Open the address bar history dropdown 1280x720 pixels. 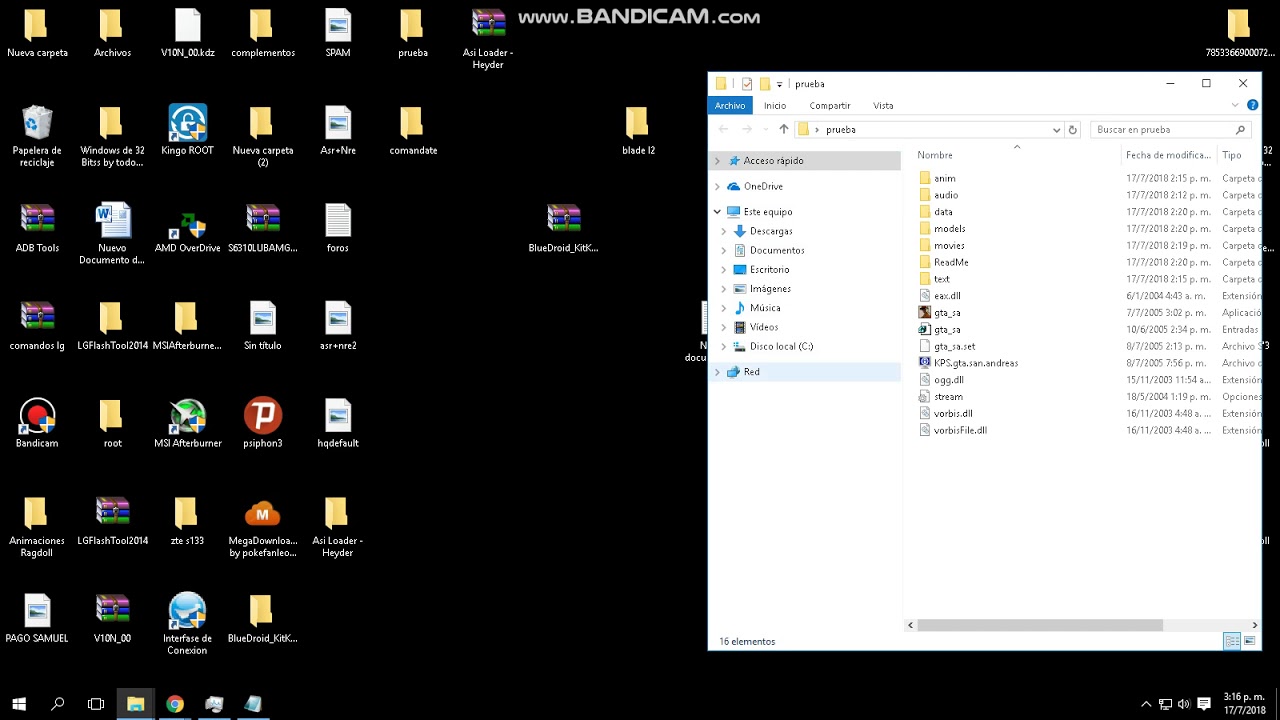point(1056,129)
